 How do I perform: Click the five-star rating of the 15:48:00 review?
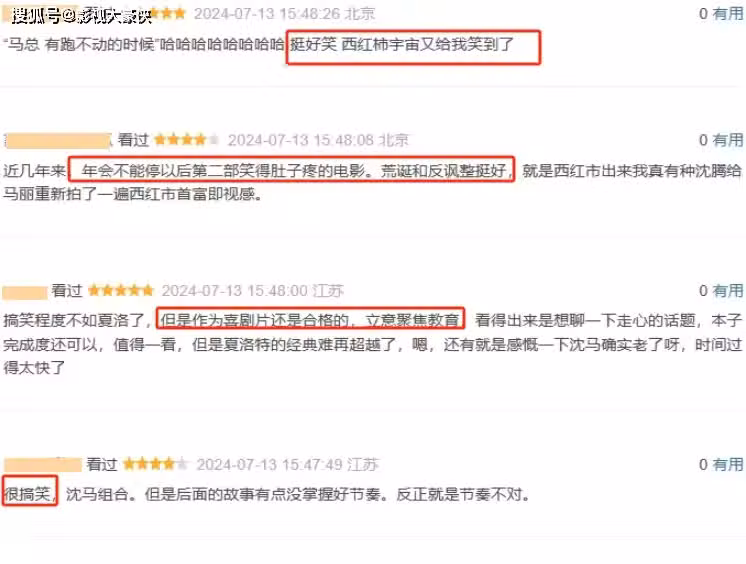(x=121, y=290)
